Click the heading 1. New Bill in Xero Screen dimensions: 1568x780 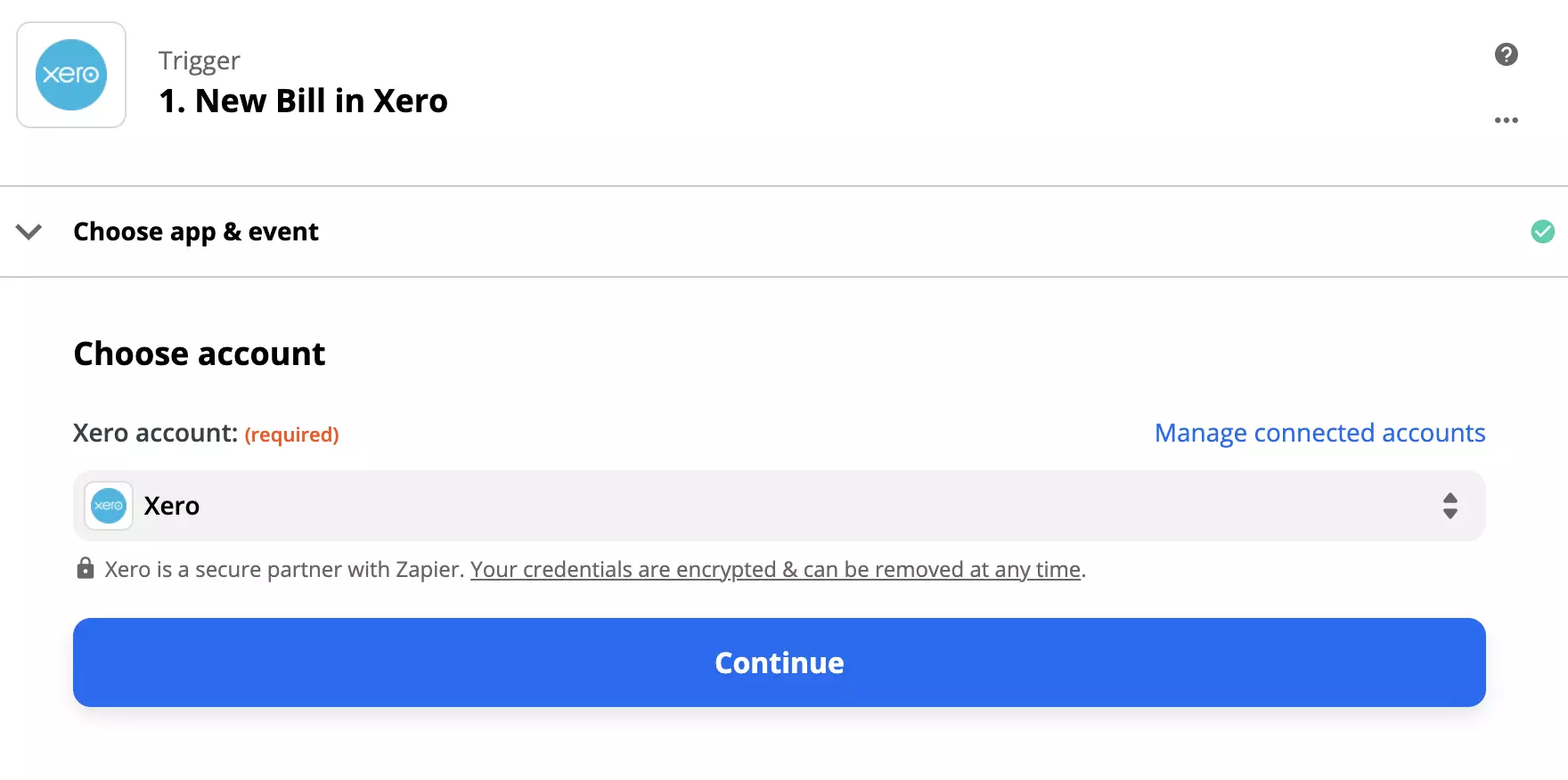(303, 101)
